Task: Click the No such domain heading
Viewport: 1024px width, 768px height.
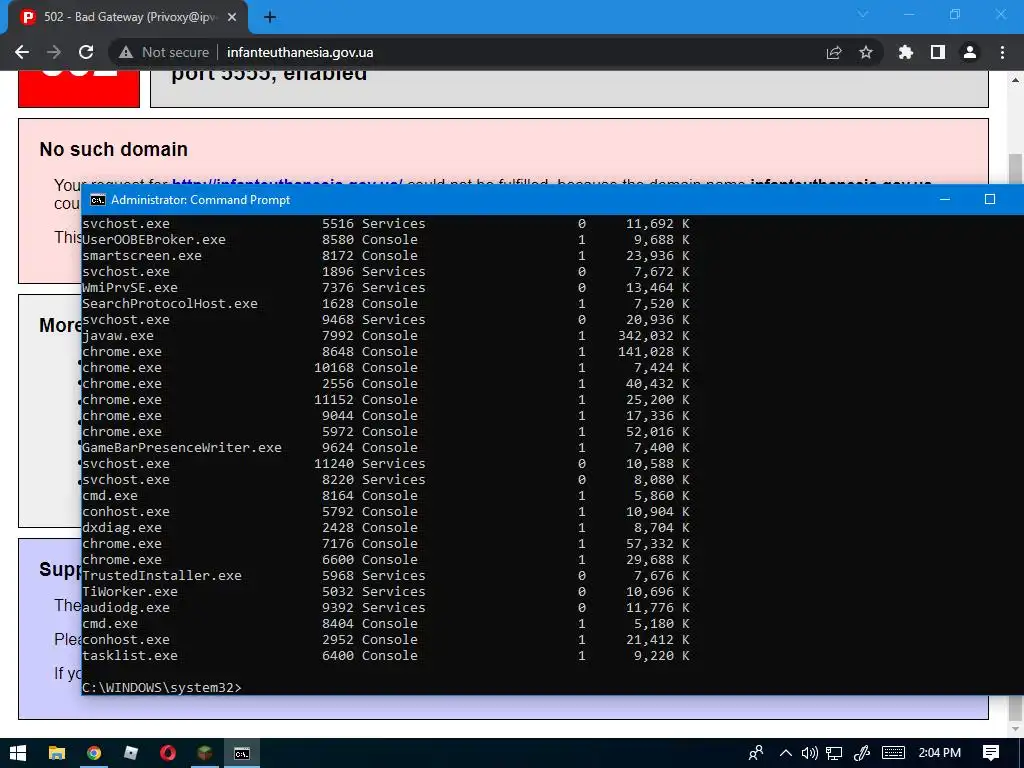Action: click(x=114, y=149)
